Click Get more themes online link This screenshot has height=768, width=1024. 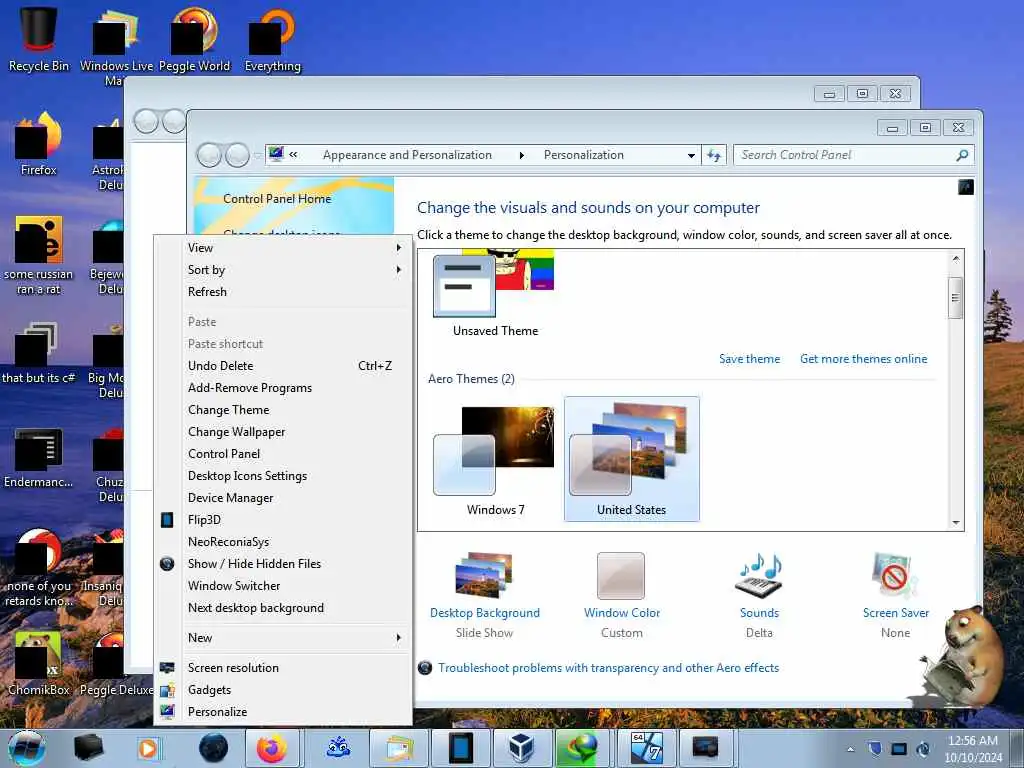point(863,359)
